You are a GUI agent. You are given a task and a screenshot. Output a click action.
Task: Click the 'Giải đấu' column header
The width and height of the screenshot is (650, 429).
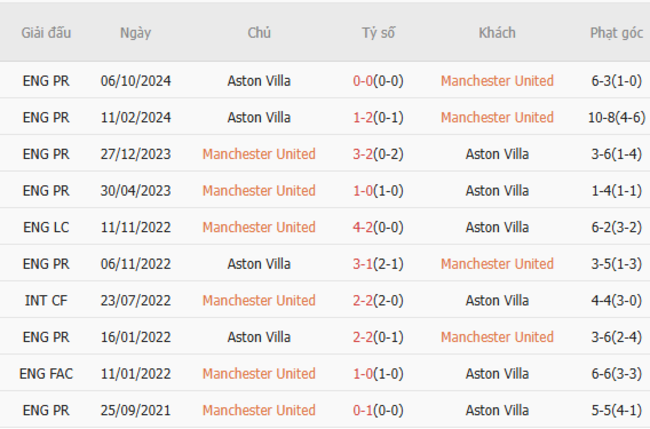pos(46,32)
